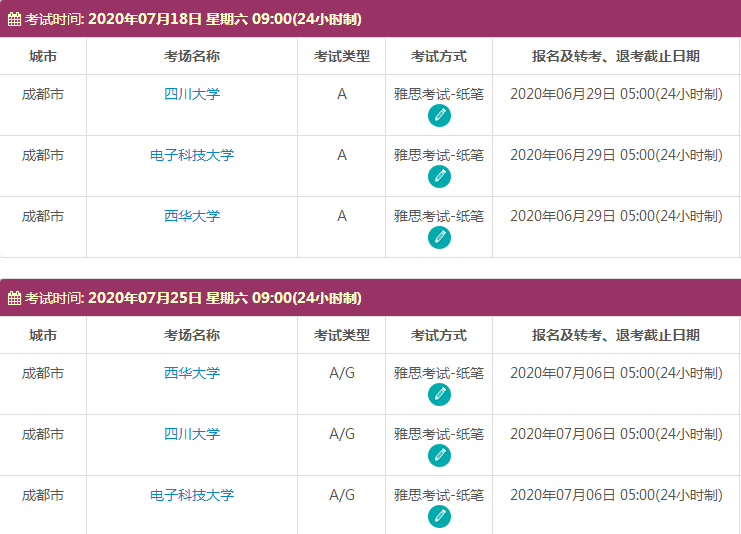Image resolution: width=741 pixels, height=534 pixels.
Task: Open 电子科技大学 link in the 07月25日 table
Action: coord(192,495)
